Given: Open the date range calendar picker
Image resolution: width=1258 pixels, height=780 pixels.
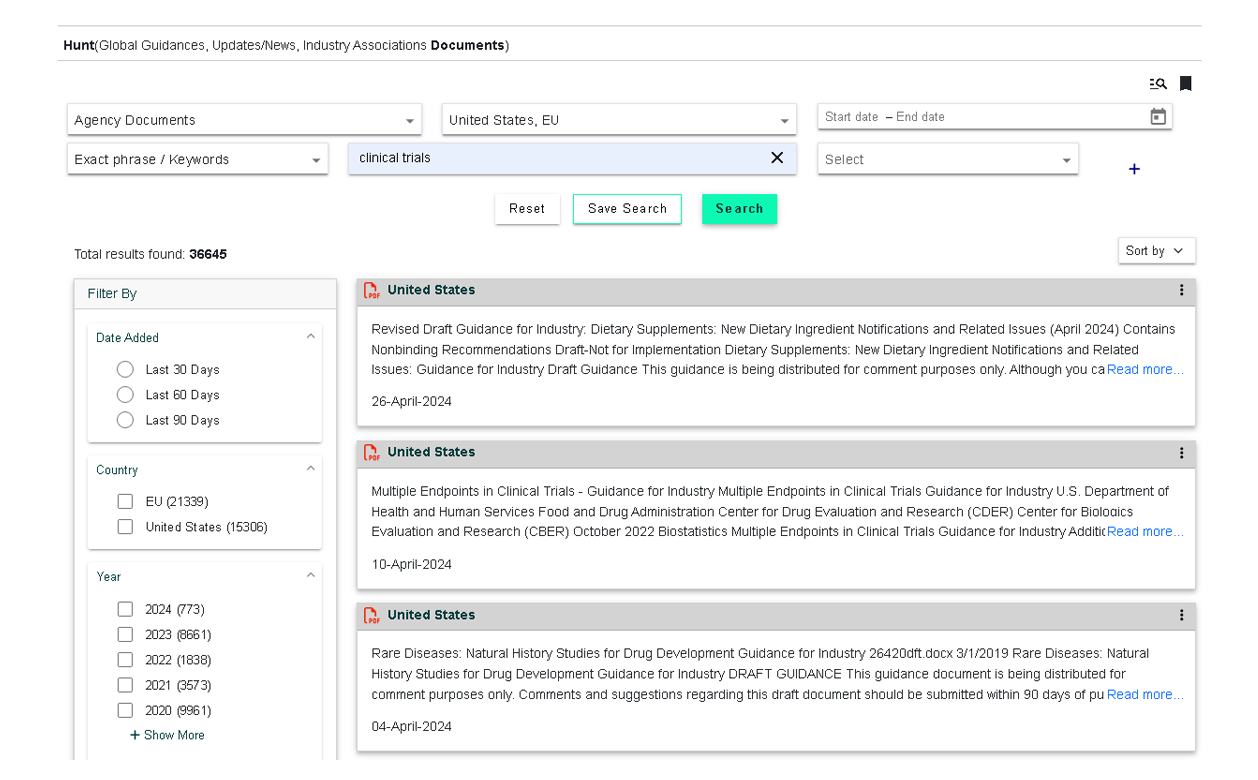Looking at the screenshot, I should (x=1158, y=117).
